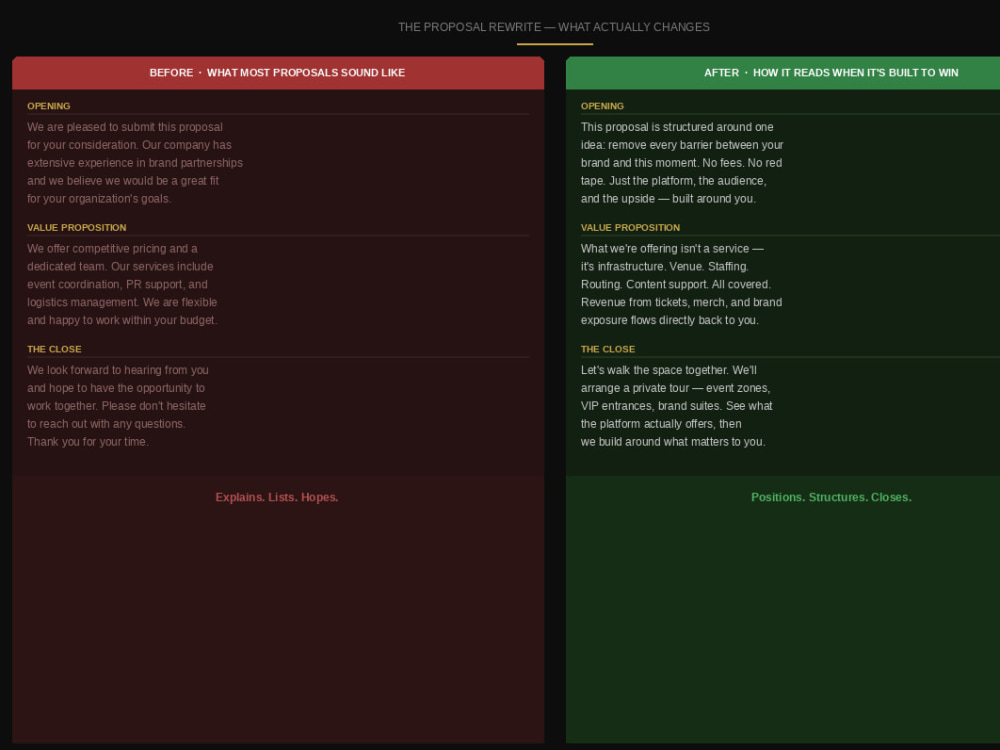Click the line 'Let's walk the space together. We'll'
Viewport: 1000px width, 750px height.
(668, 370)
